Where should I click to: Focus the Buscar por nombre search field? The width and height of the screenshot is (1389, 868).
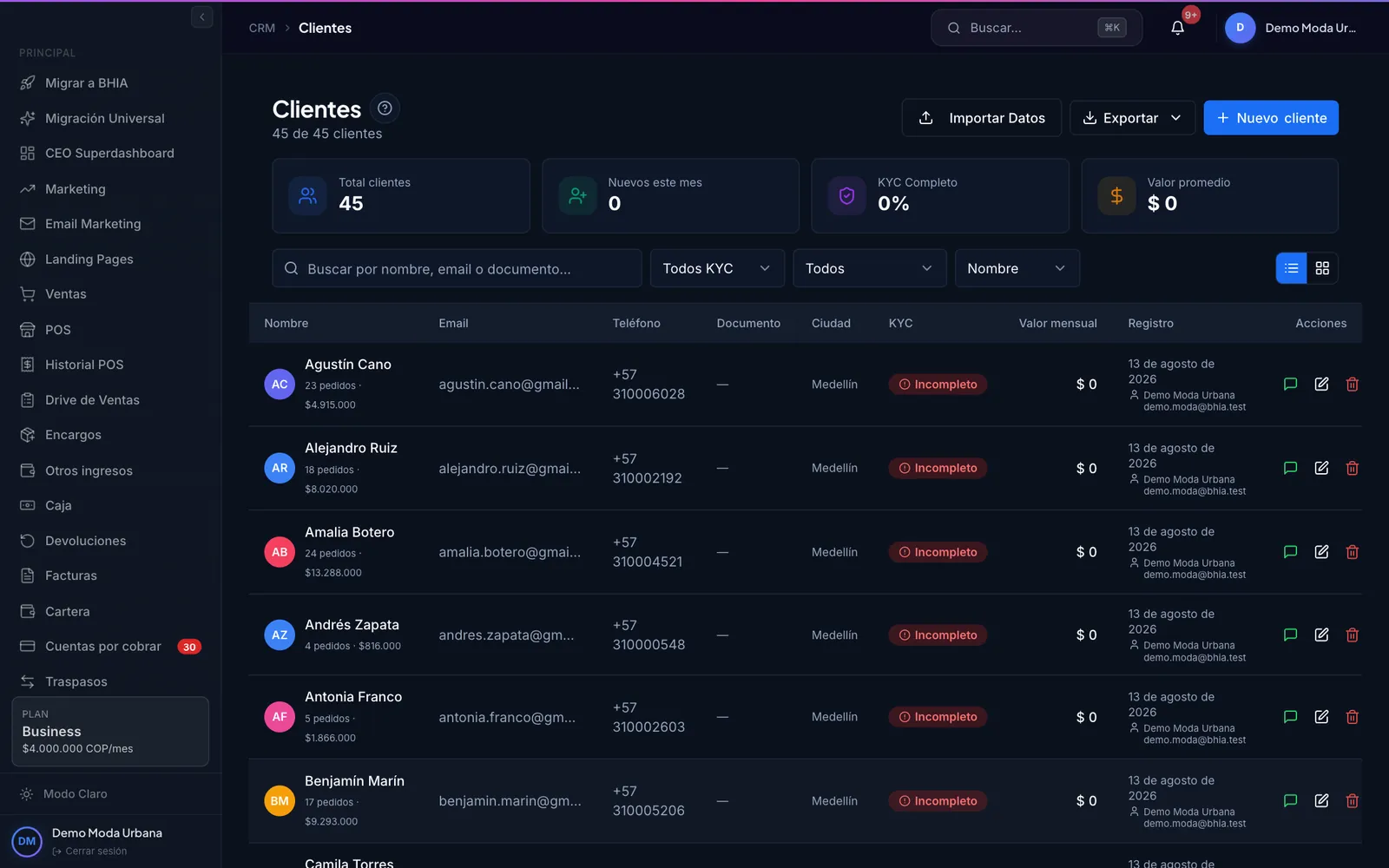point(457,268)
